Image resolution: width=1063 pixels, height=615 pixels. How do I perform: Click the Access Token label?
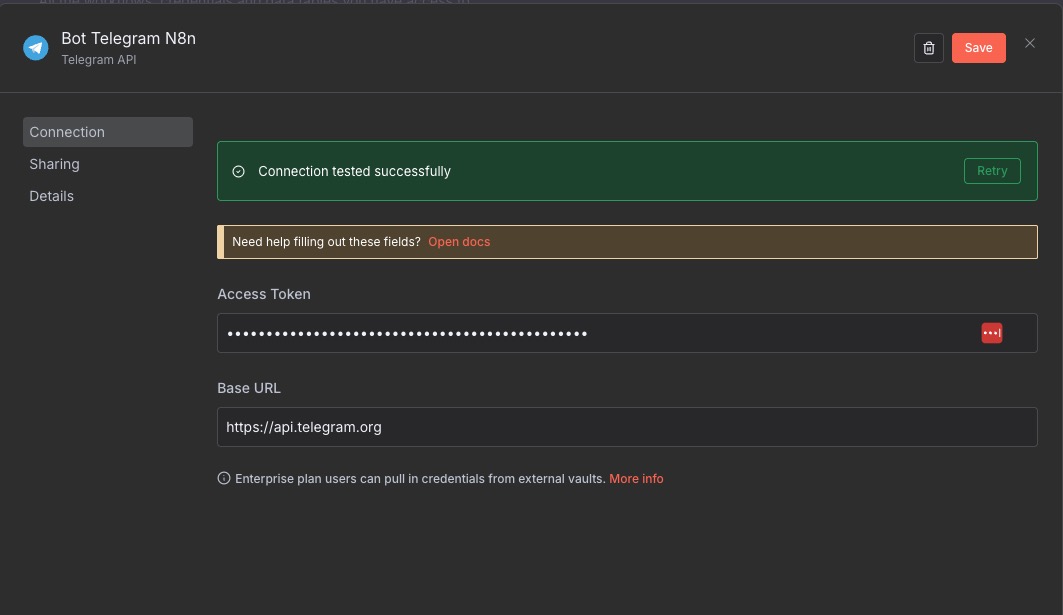(x=264, y=294)
